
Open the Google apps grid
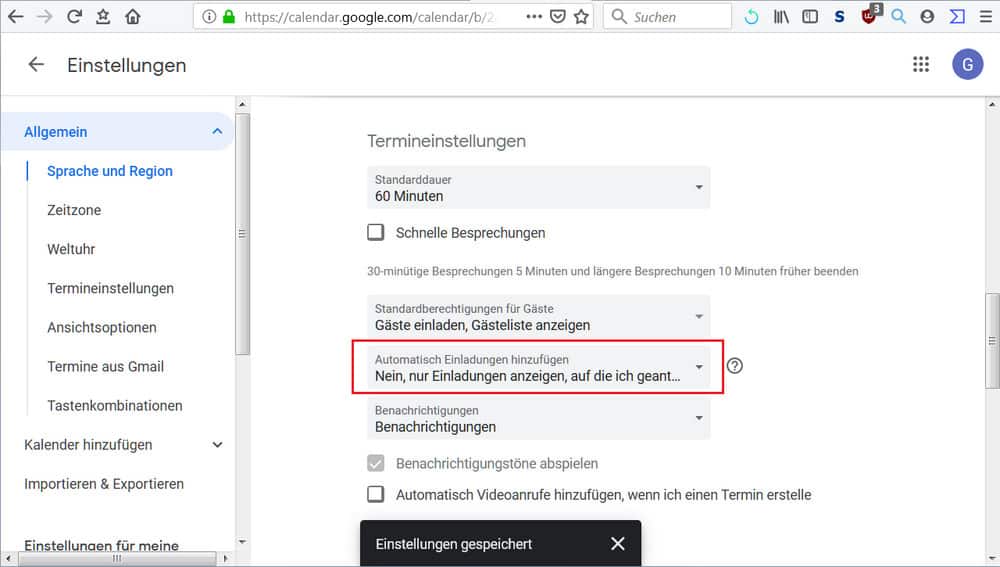921,65
